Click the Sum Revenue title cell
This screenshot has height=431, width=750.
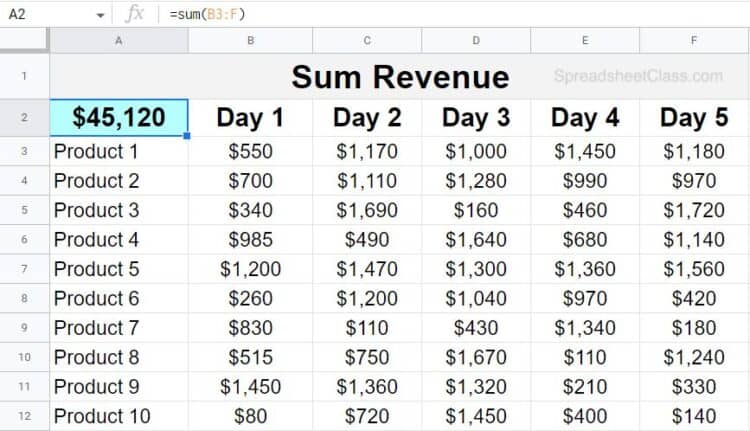(400, 76)
